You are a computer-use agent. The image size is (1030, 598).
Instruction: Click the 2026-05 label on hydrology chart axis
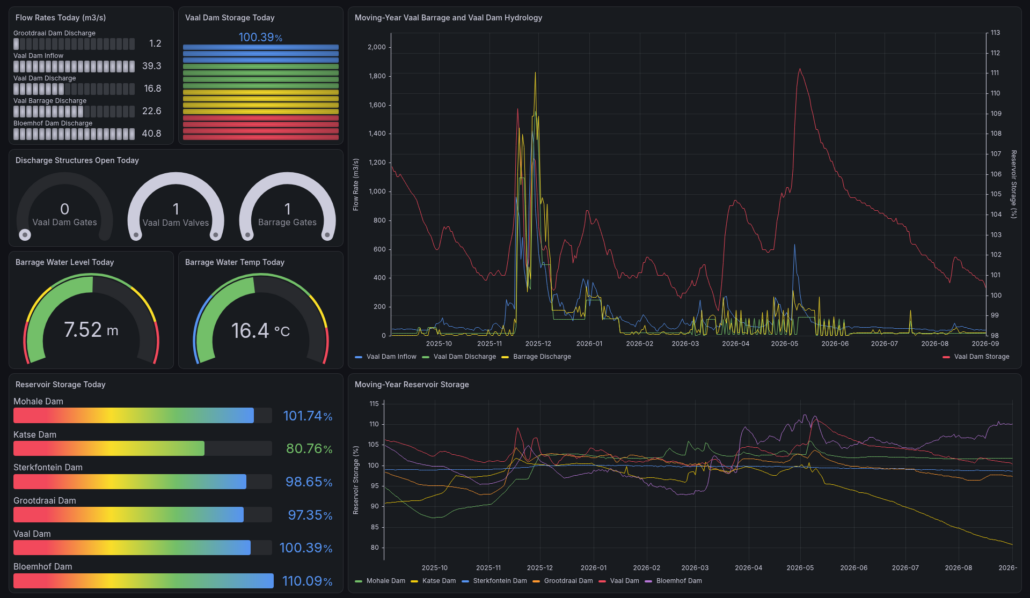click(784, 344)
